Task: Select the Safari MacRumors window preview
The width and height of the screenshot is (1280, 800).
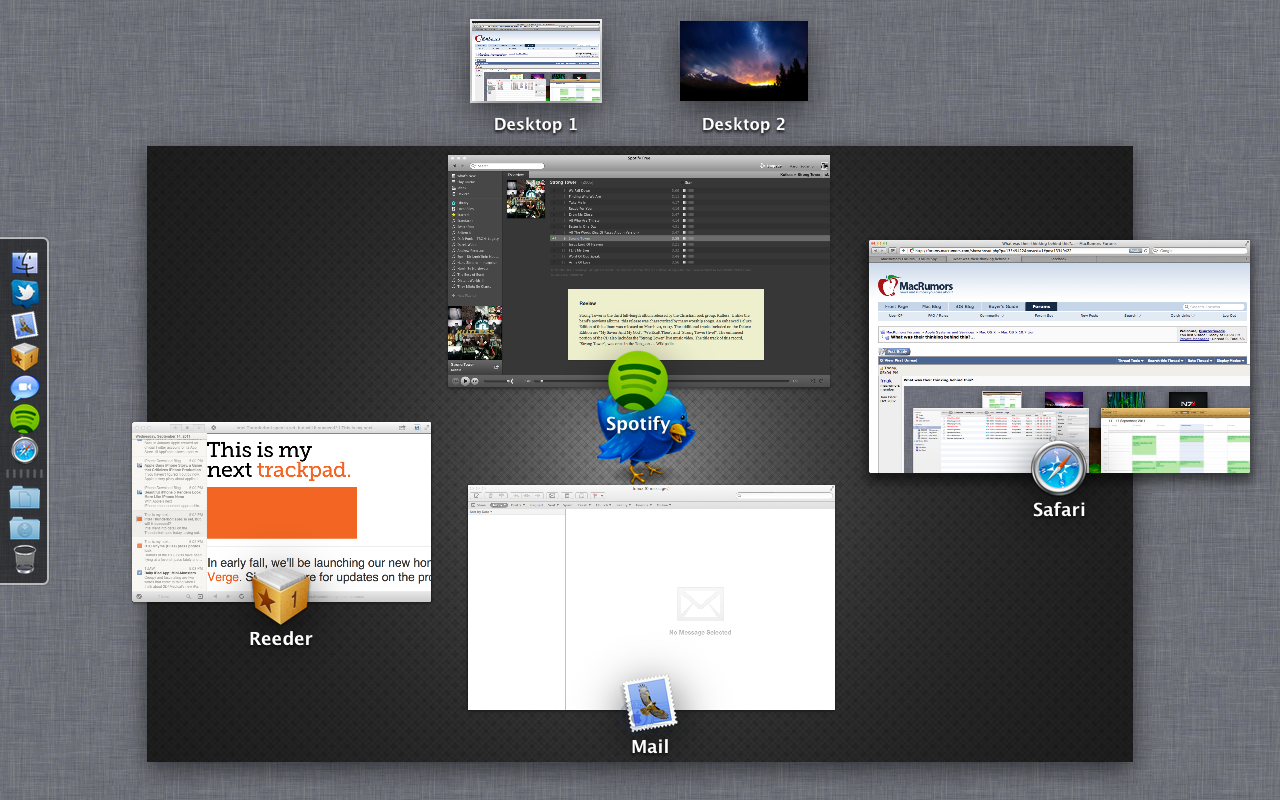Action: [x=1060, y=356]
